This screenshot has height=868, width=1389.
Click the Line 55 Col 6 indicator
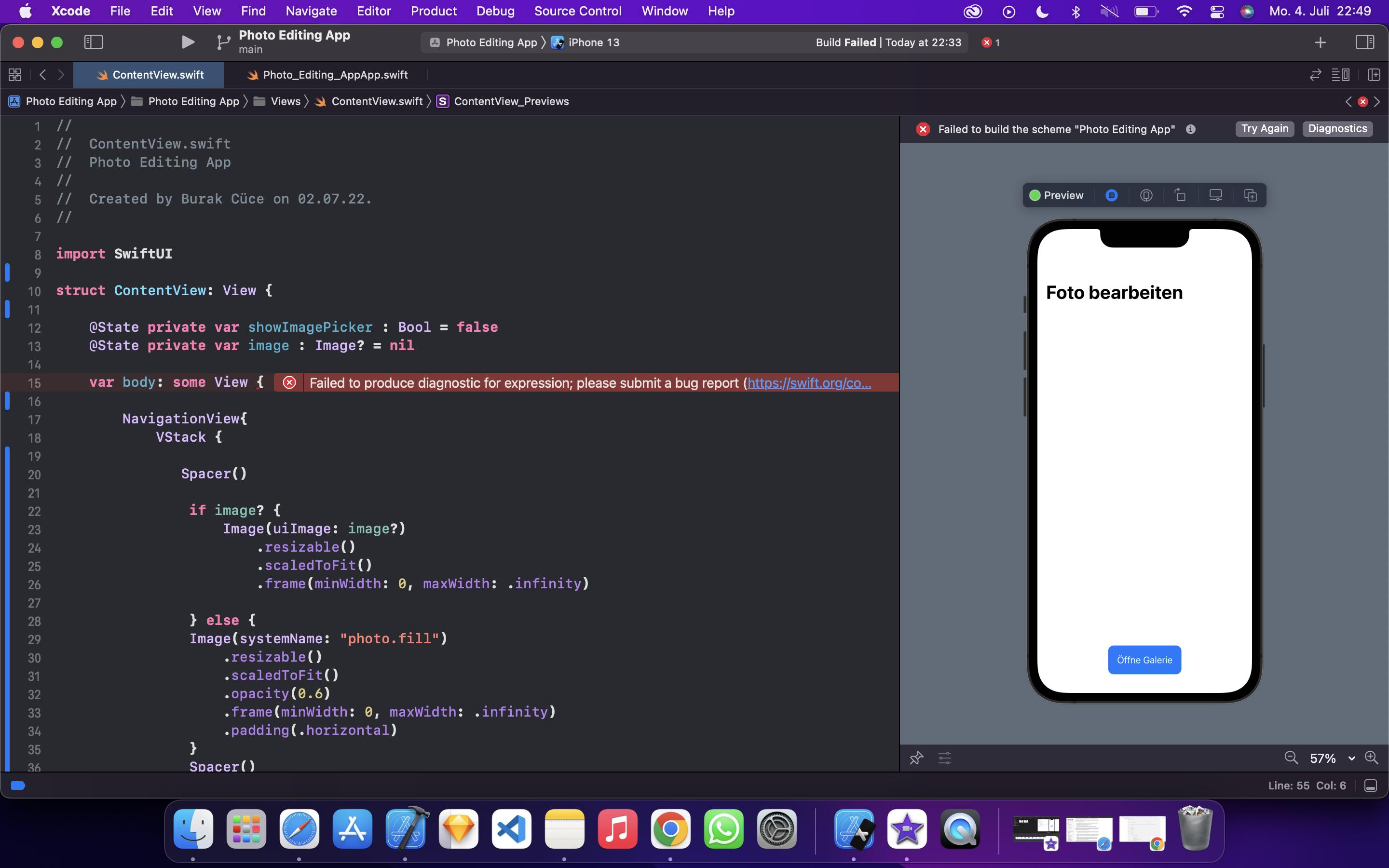tap(1307, 786)
